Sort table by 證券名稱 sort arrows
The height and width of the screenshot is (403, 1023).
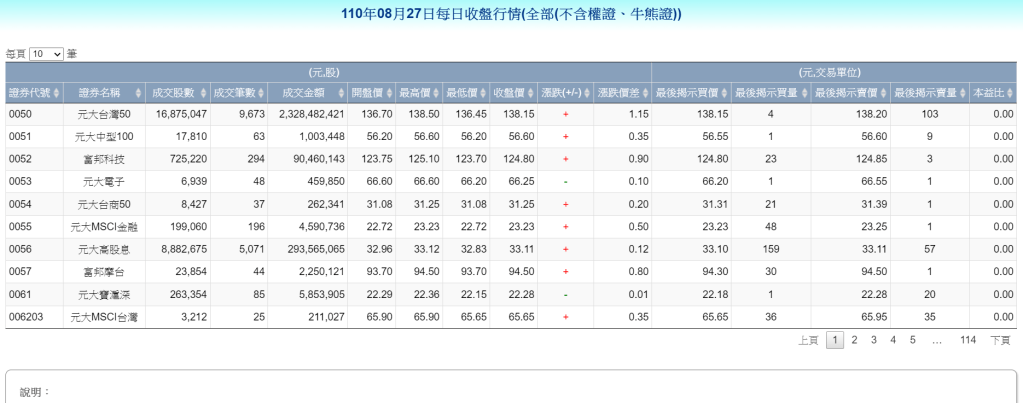point(138,93)
